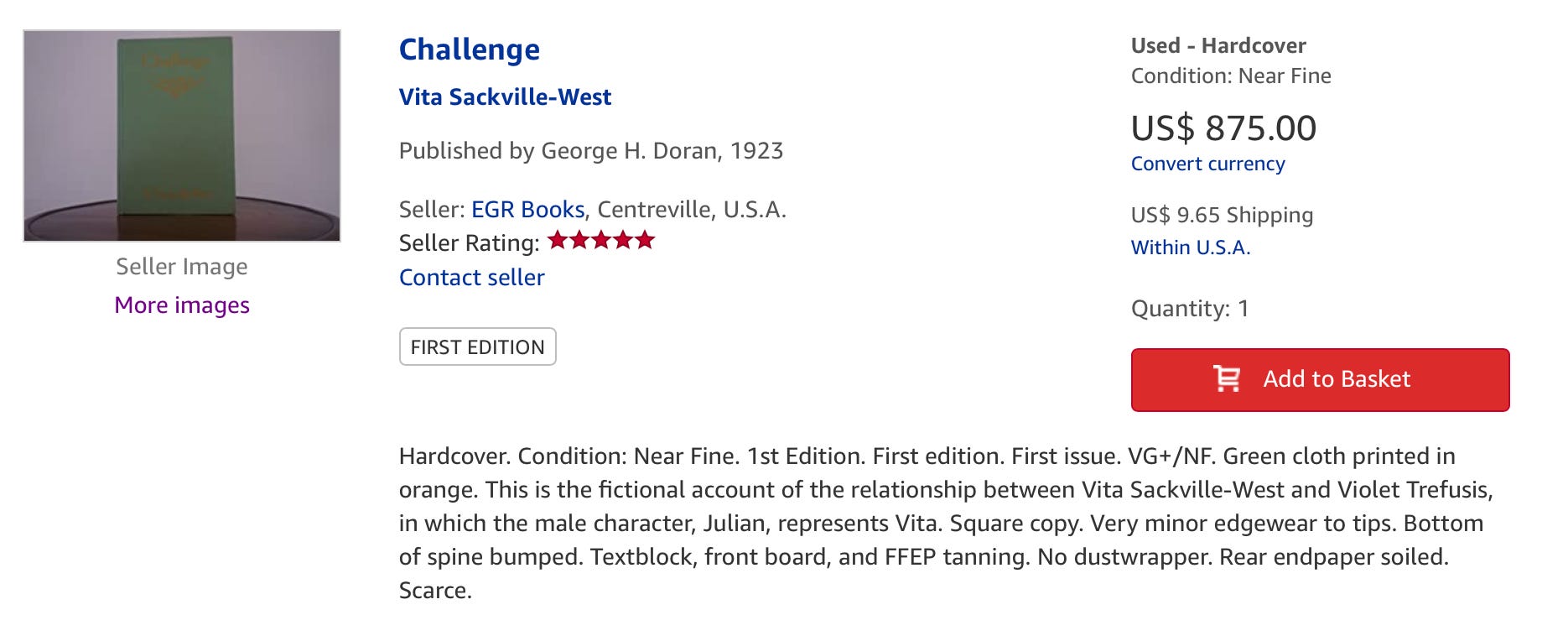The width and height of the screenshot is (1568, 641).
Task: Click the Published by George H. Doran line
Action: [x=591, y=151]
